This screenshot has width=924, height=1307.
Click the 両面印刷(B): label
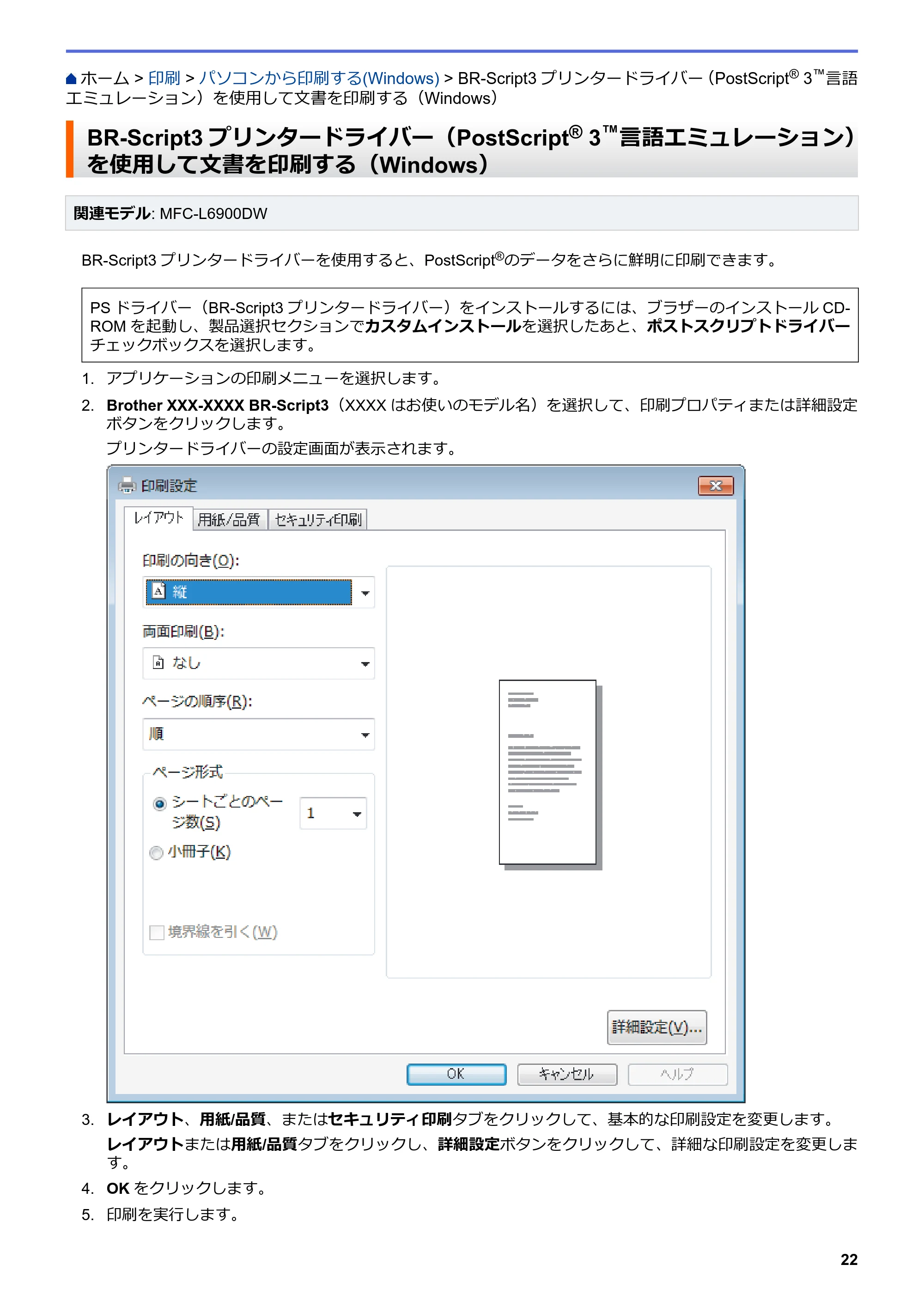183,632
